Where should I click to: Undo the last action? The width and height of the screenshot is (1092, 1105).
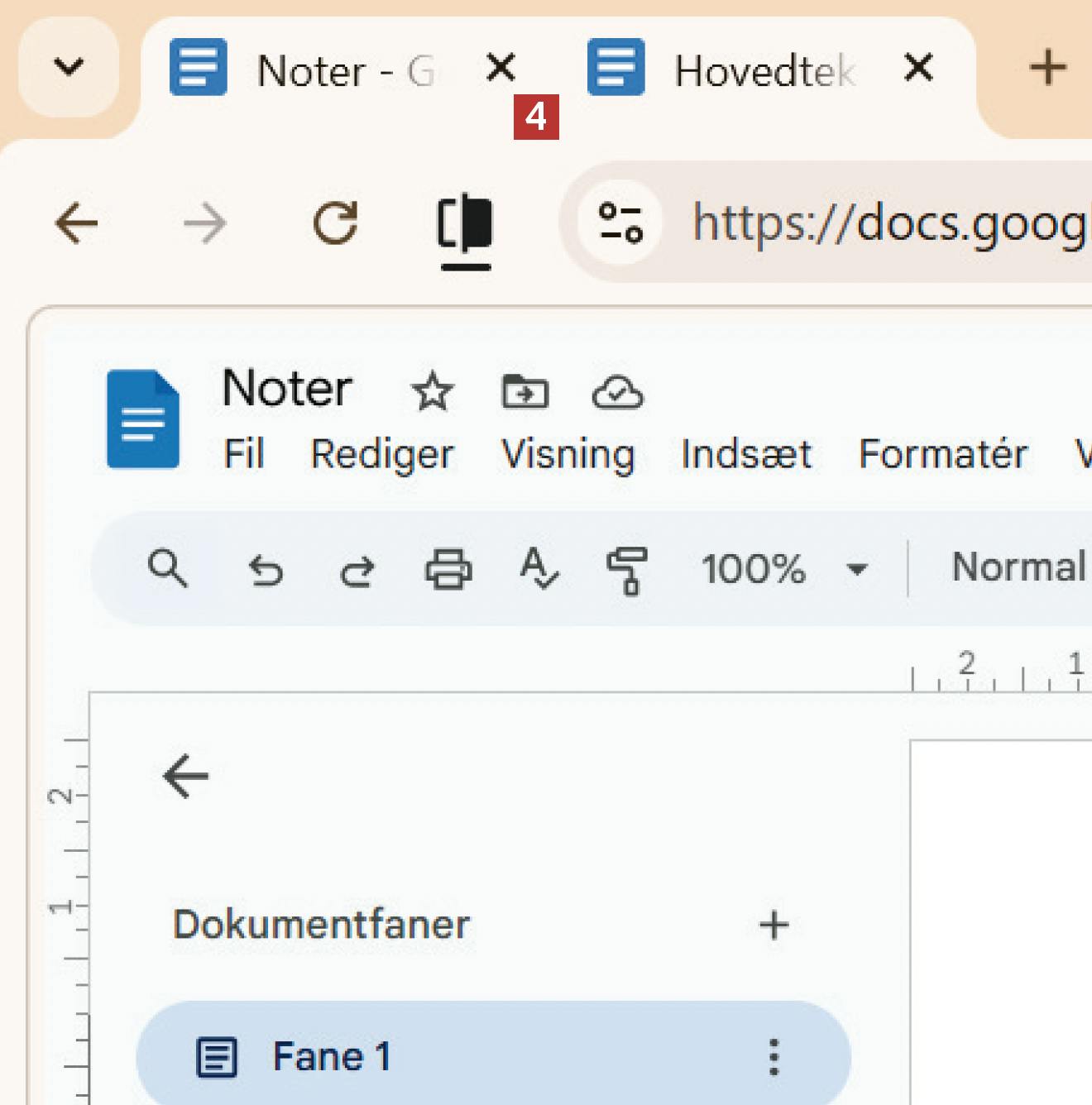266,571
